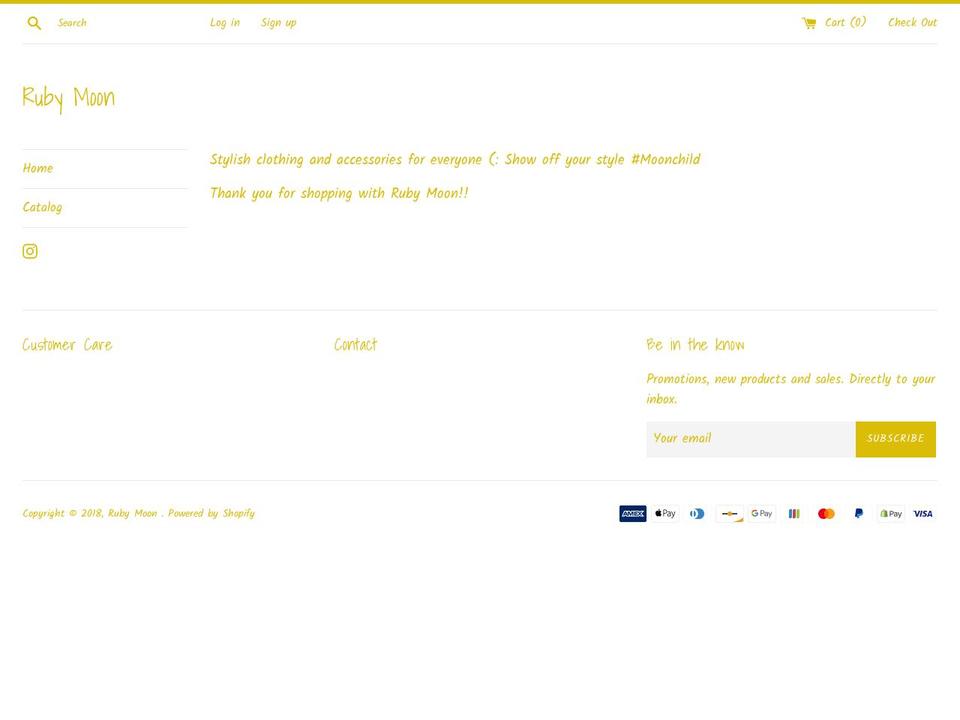Click the Subscribe button
Viewport: 960px width, 720px height.
coord(896,439)
